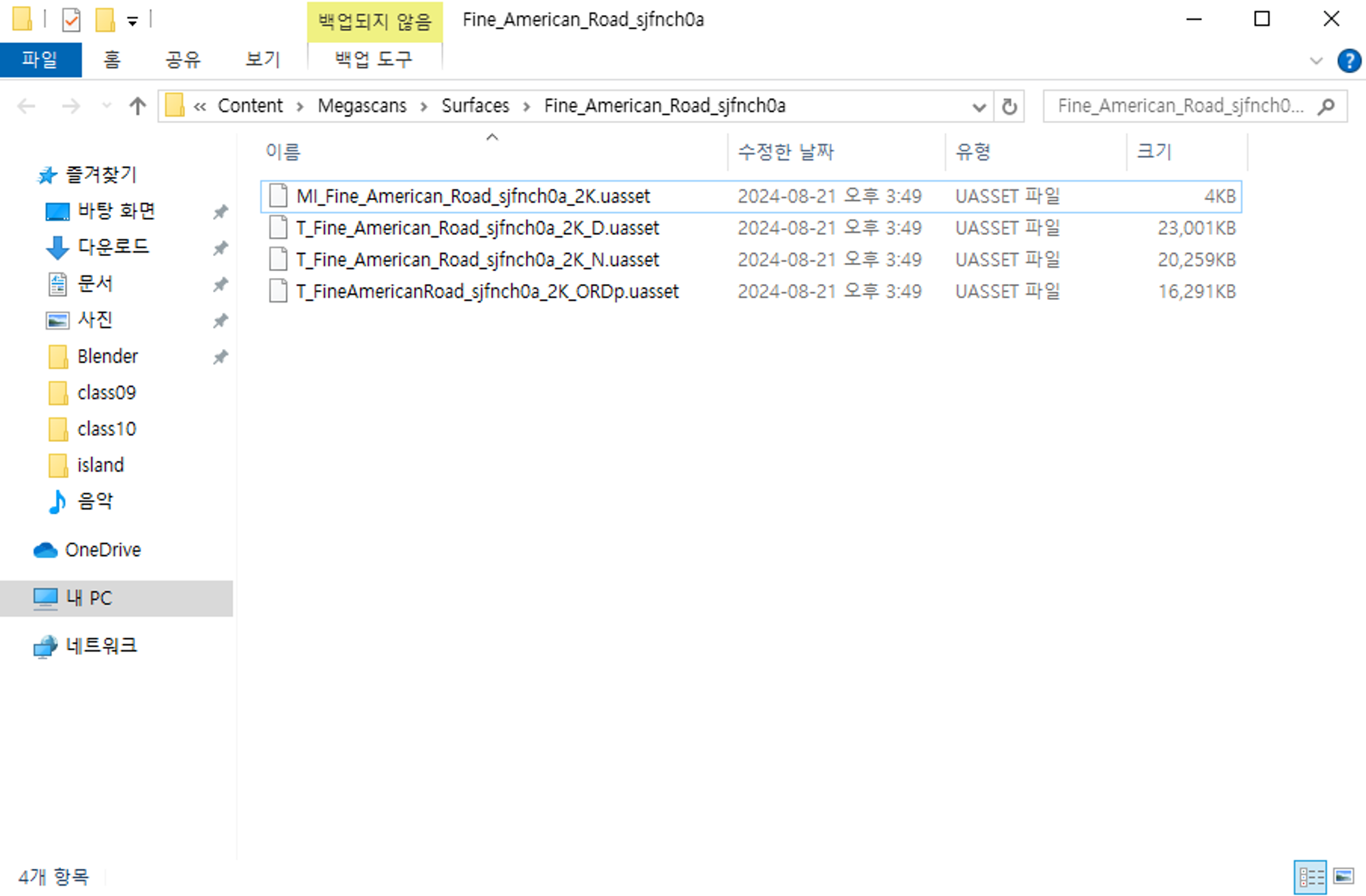Viewport: 1366px width, 896px height.
Task: Select the 백업 도구 tab
Action: (x=374, y=60)
